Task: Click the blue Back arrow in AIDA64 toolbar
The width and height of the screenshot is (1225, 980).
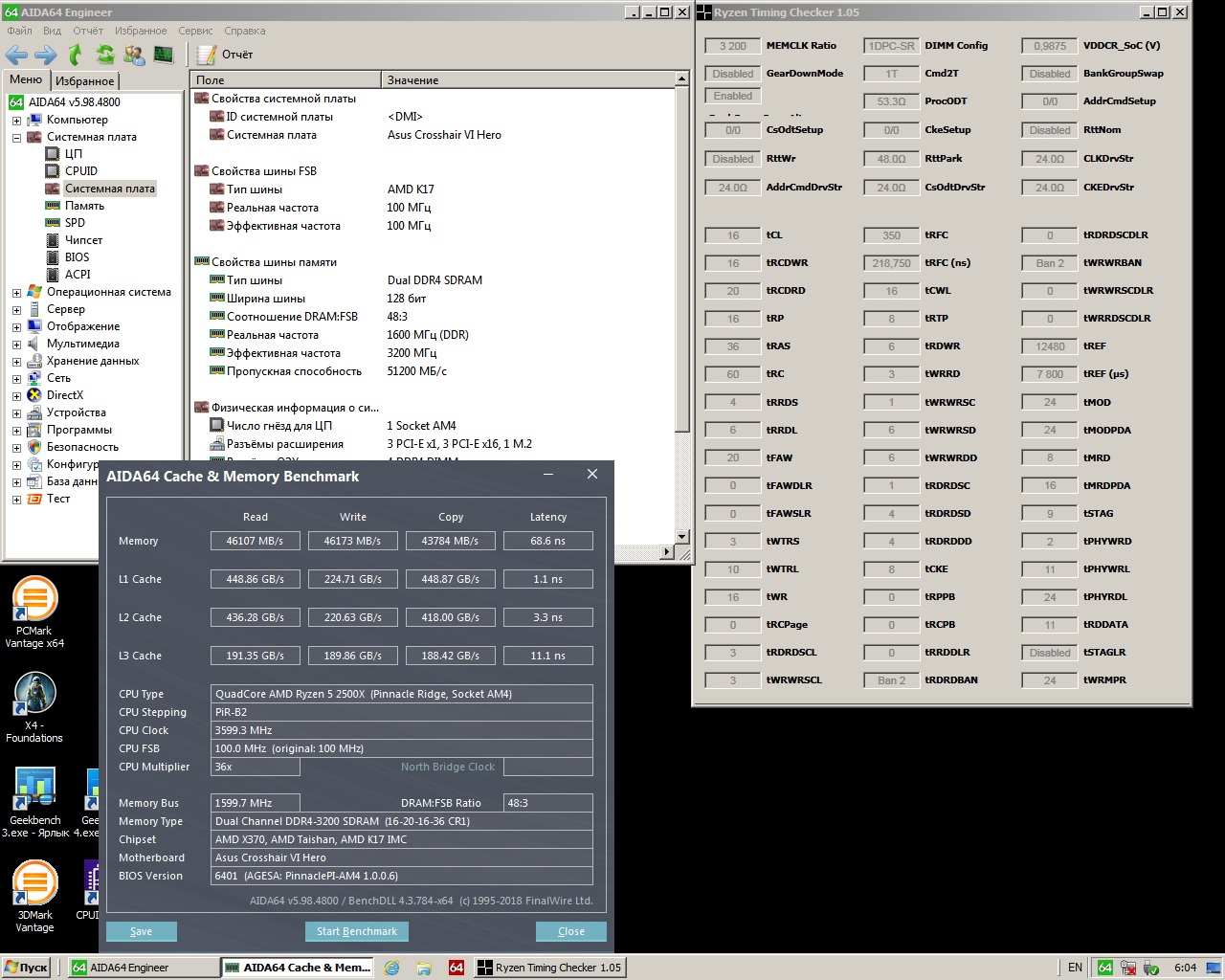Action: click(16, 55)
